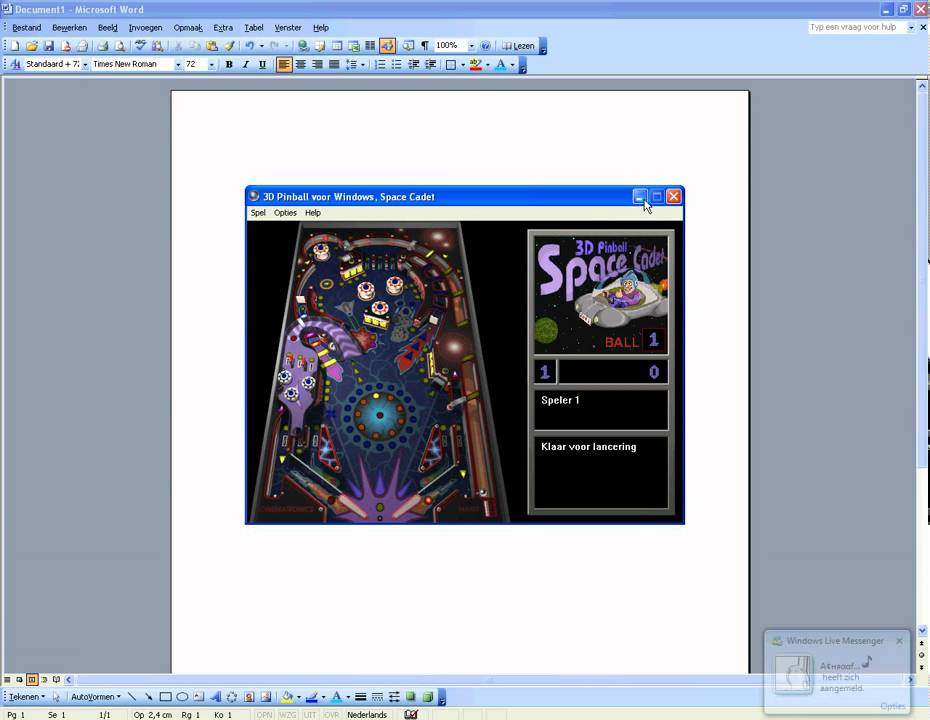Click the Nederlands language indicator
The image size is (930, 720).
point(367,715)
